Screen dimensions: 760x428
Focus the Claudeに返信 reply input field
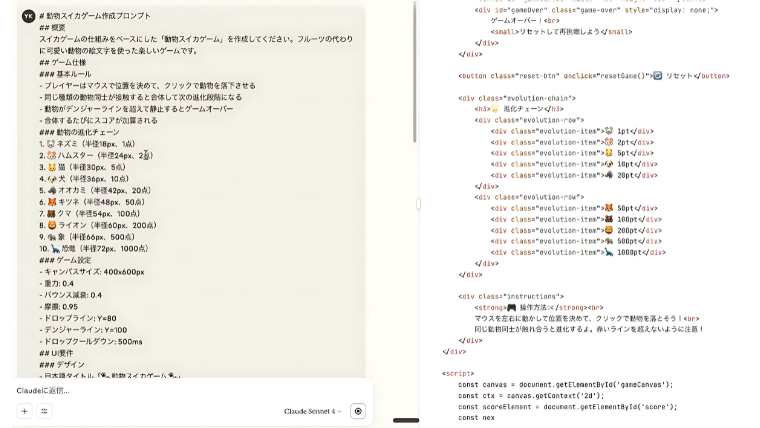(150, 390)
